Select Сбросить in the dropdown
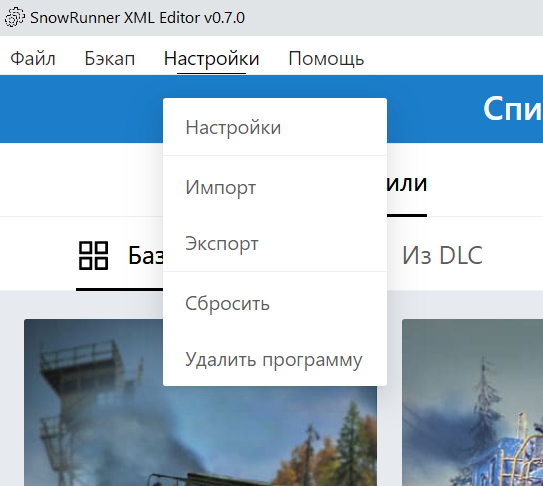This screenshot has width=543, height=486. coord(275,303)
